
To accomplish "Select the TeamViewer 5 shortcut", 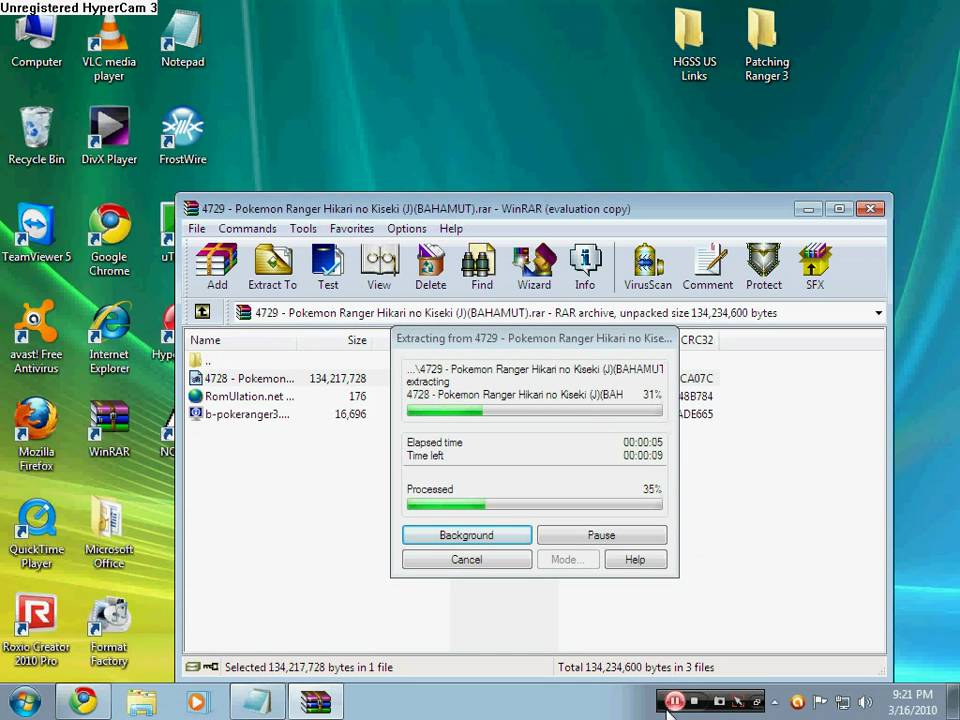I will coord(36,233).
